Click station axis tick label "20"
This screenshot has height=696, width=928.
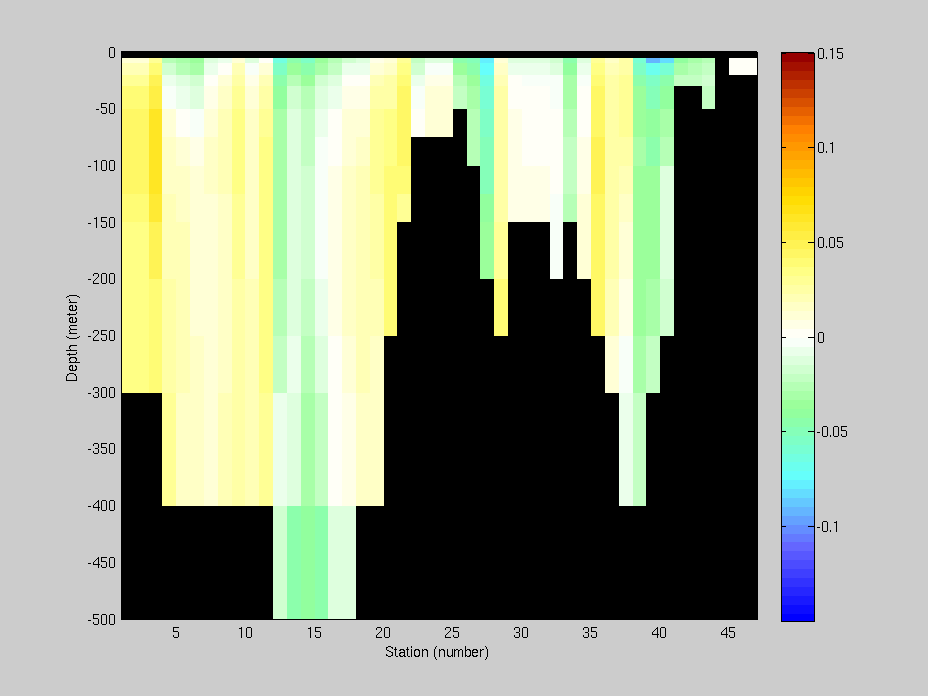click(x=383, y=633)
